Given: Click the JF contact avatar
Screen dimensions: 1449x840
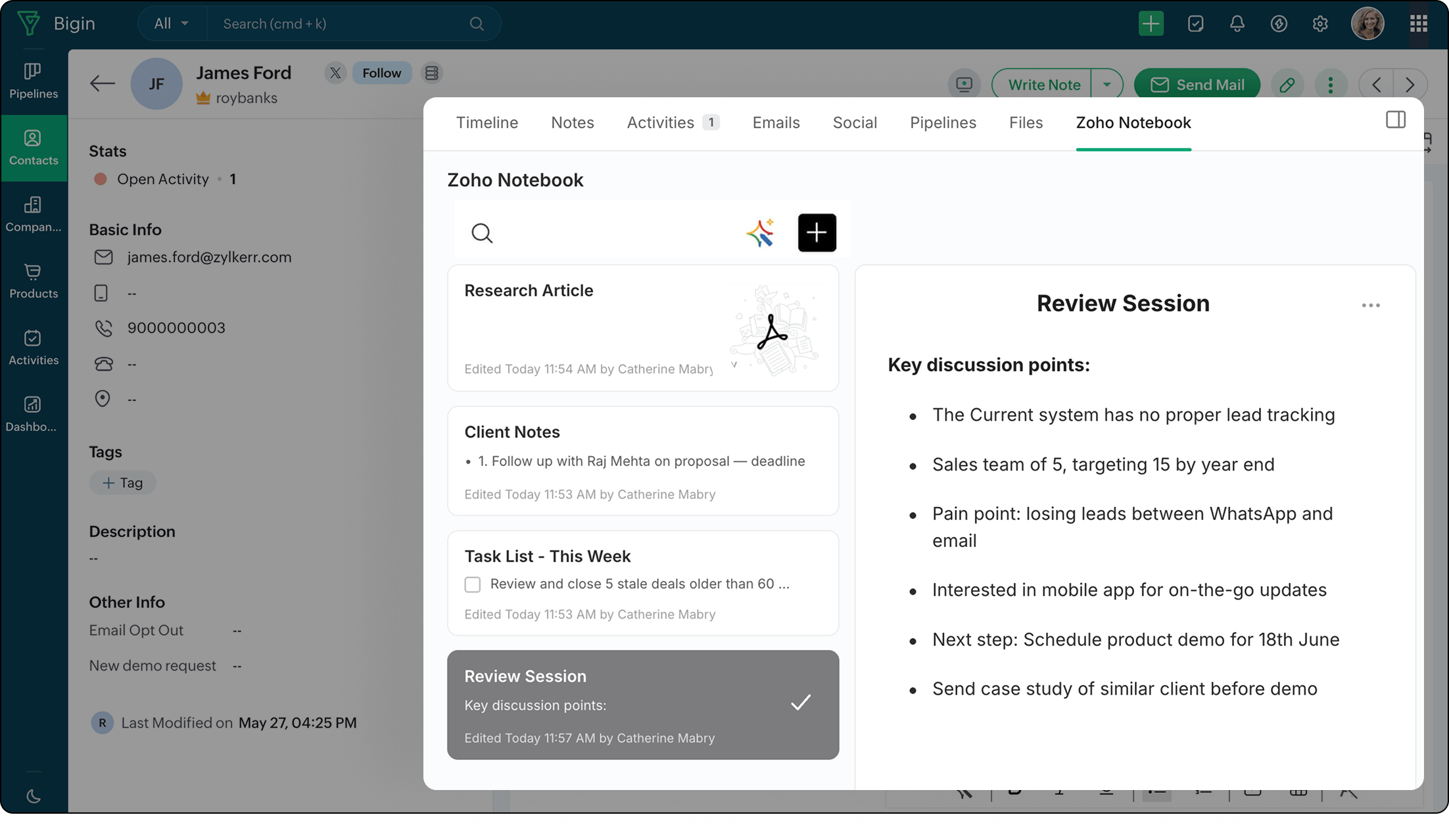Looking at the screenshot, I should coord(156,83).
